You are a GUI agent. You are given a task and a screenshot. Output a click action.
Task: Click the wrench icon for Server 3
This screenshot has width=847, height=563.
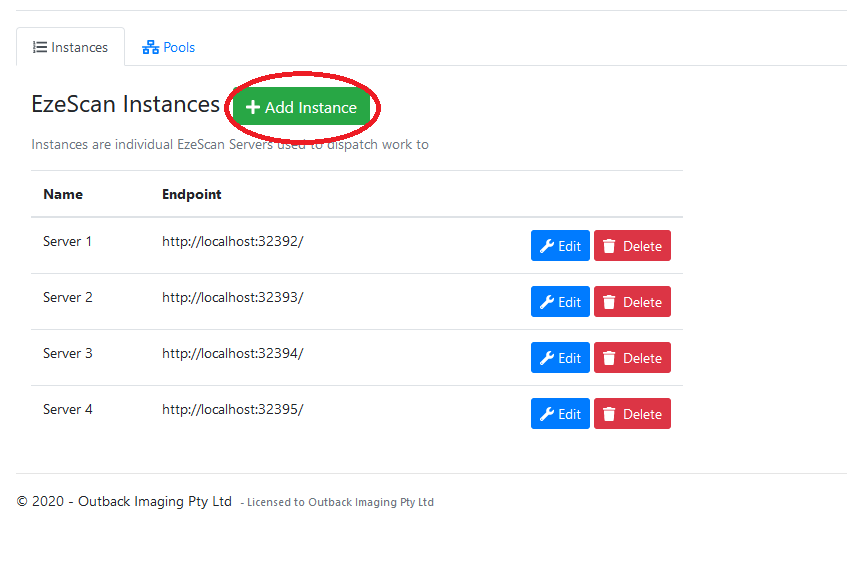click(547, 358)
